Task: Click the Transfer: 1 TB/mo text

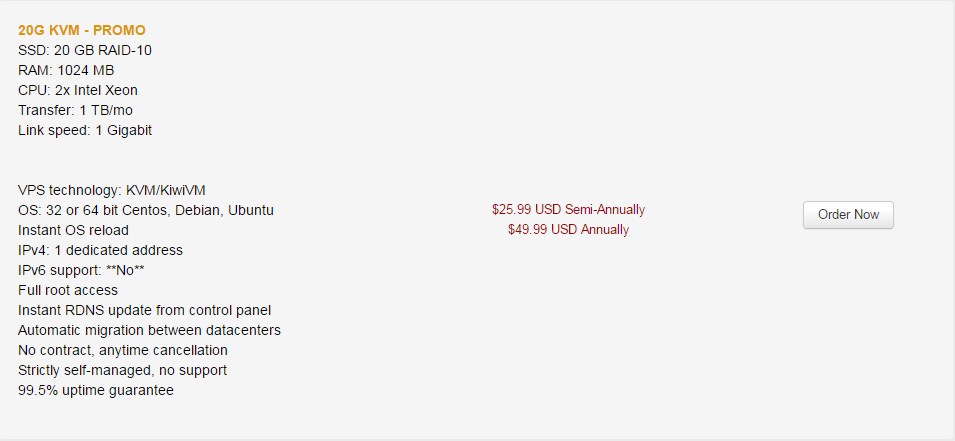Action: tap(76, 111)
